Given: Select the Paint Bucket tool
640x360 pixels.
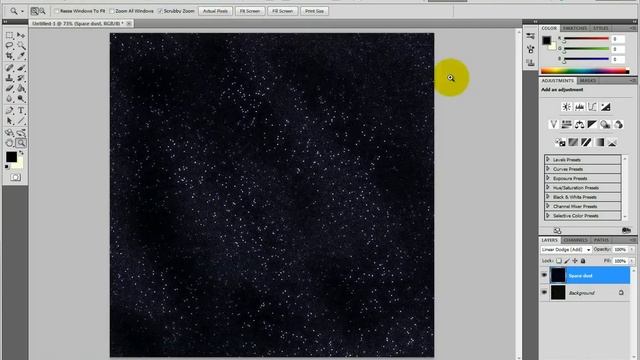Looking at the screenshot, I should [x=21, y=88].
